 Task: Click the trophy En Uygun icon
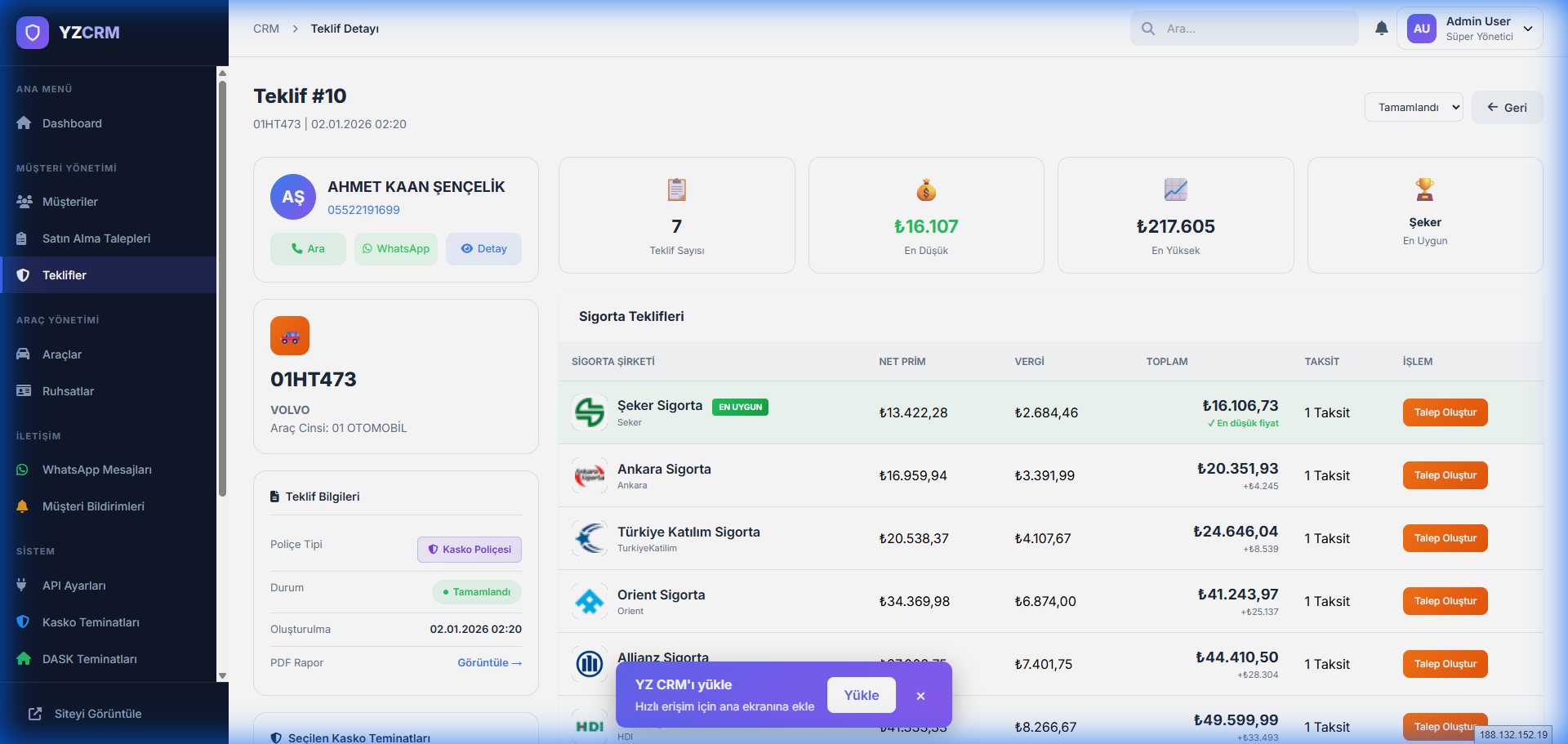[1424, 189]
